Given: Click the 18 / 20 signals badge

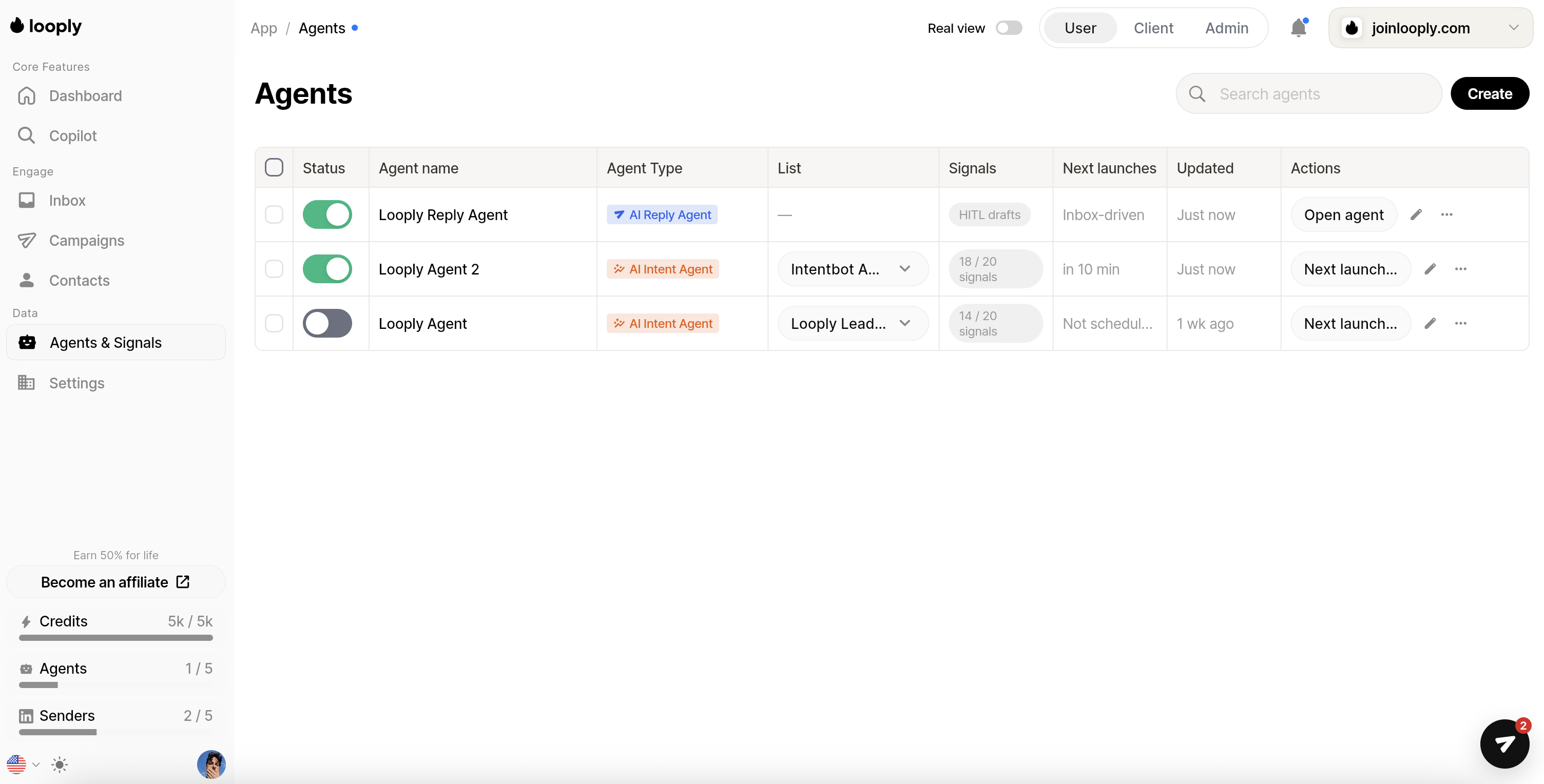Looking at the screenshot, I should 996,269.
